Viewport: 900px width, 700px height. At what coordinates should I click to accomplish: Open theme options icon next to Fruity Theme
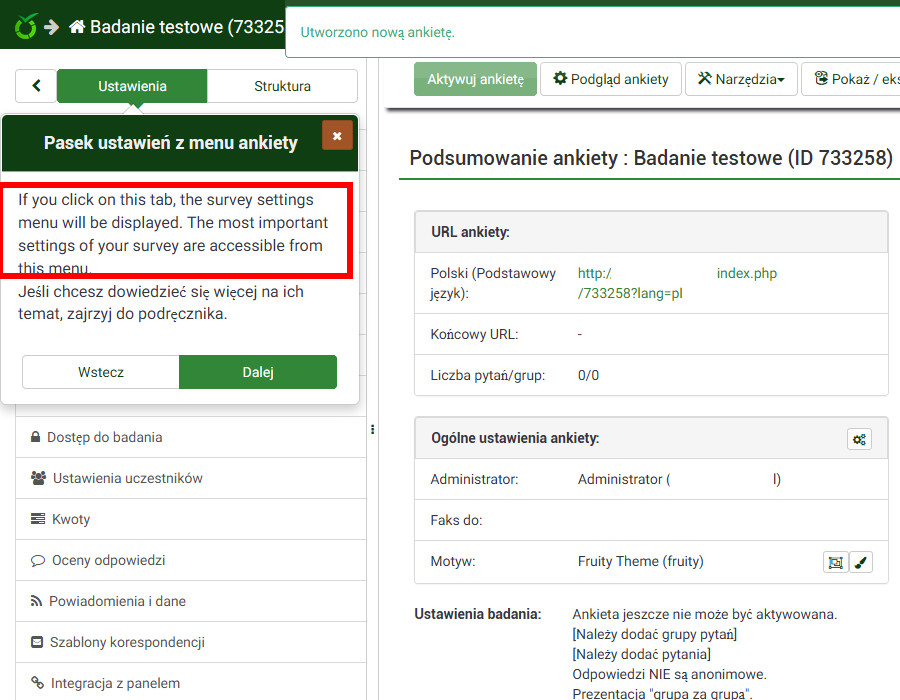[835, 562]
